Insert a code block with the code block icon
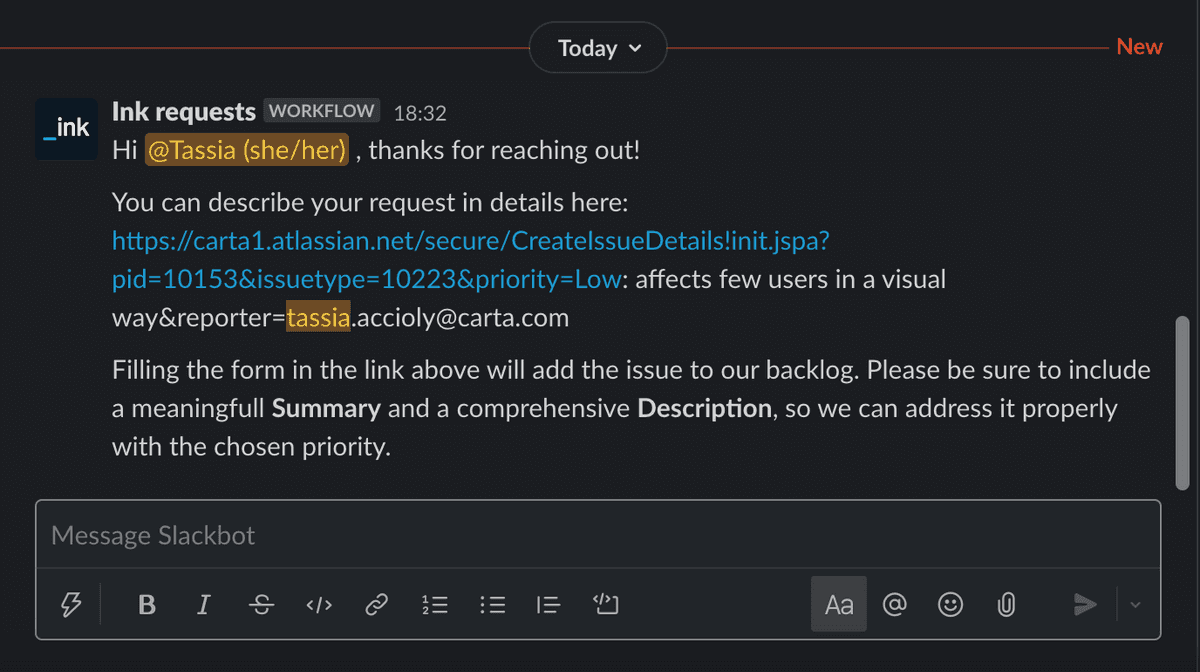This screenshot has height=672, width=1200. tap(606, 604)
